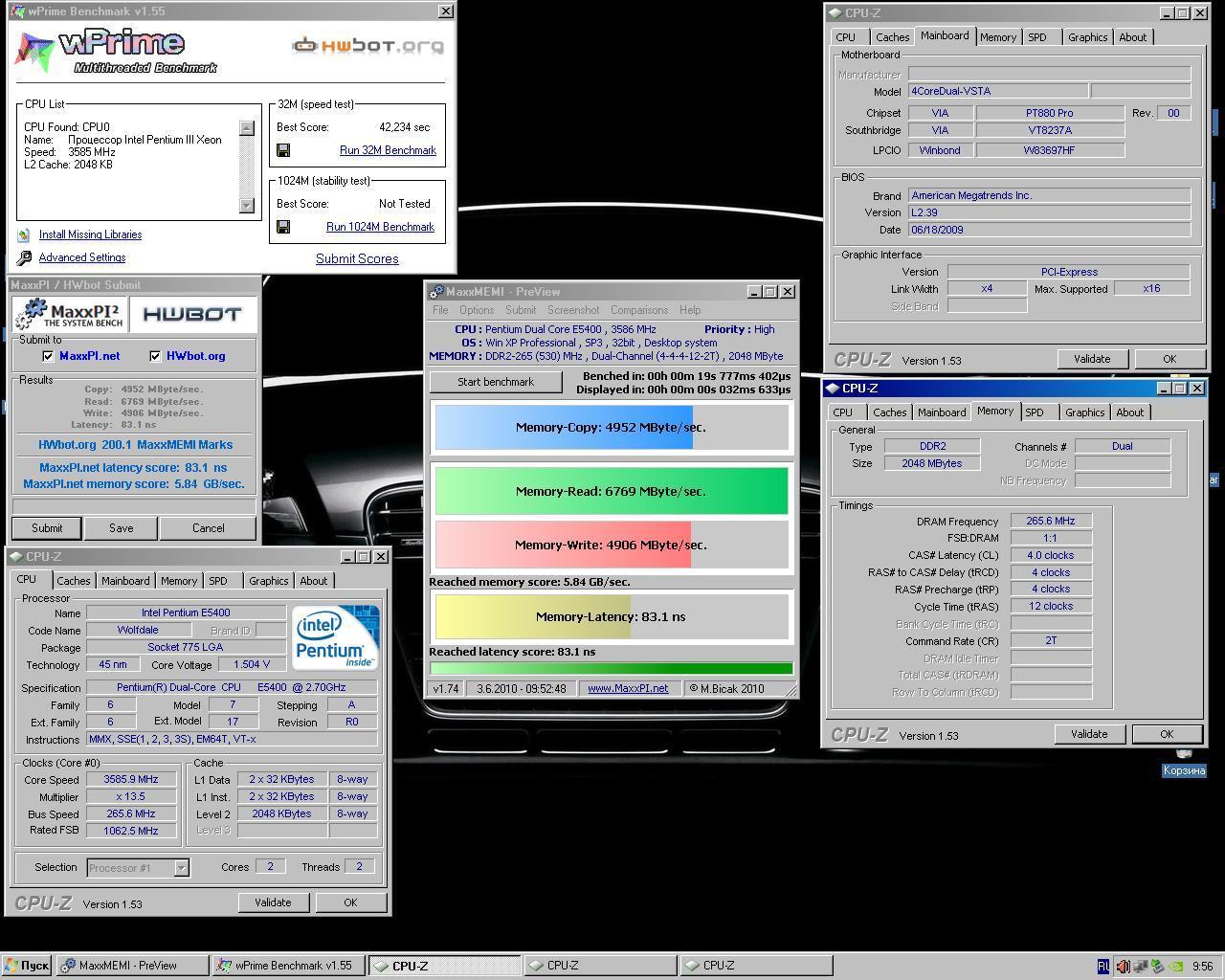Click the DRAM Frequency 265.6 MHz field

(x=1051, y=522)
